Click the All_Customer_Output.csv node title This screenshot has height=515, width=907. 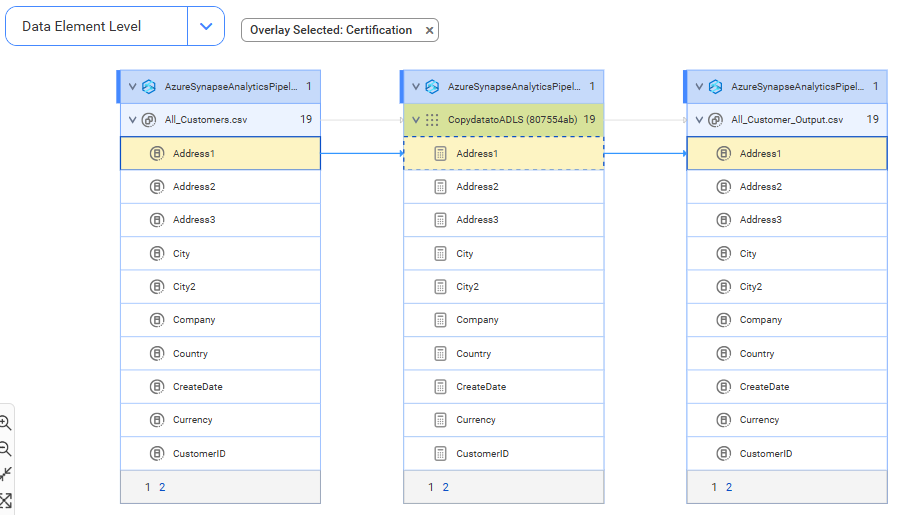pos(787,120)
